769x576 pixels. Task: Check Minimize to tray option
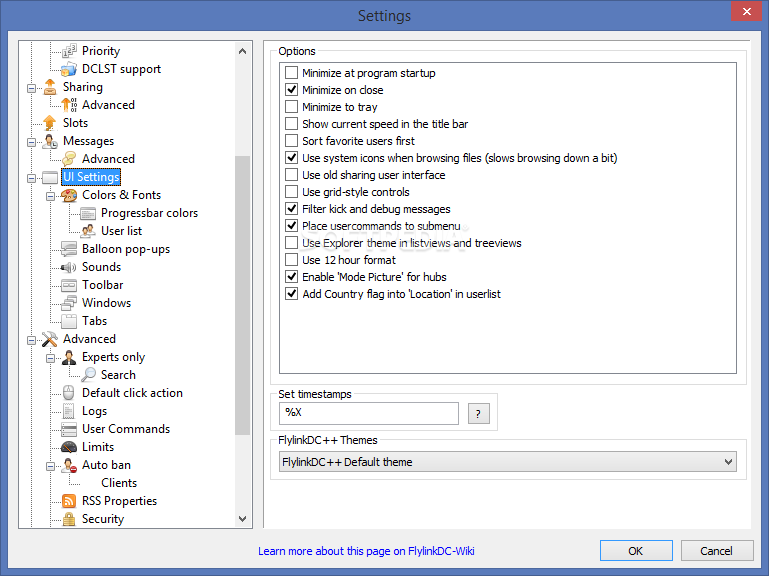(291, 107)
